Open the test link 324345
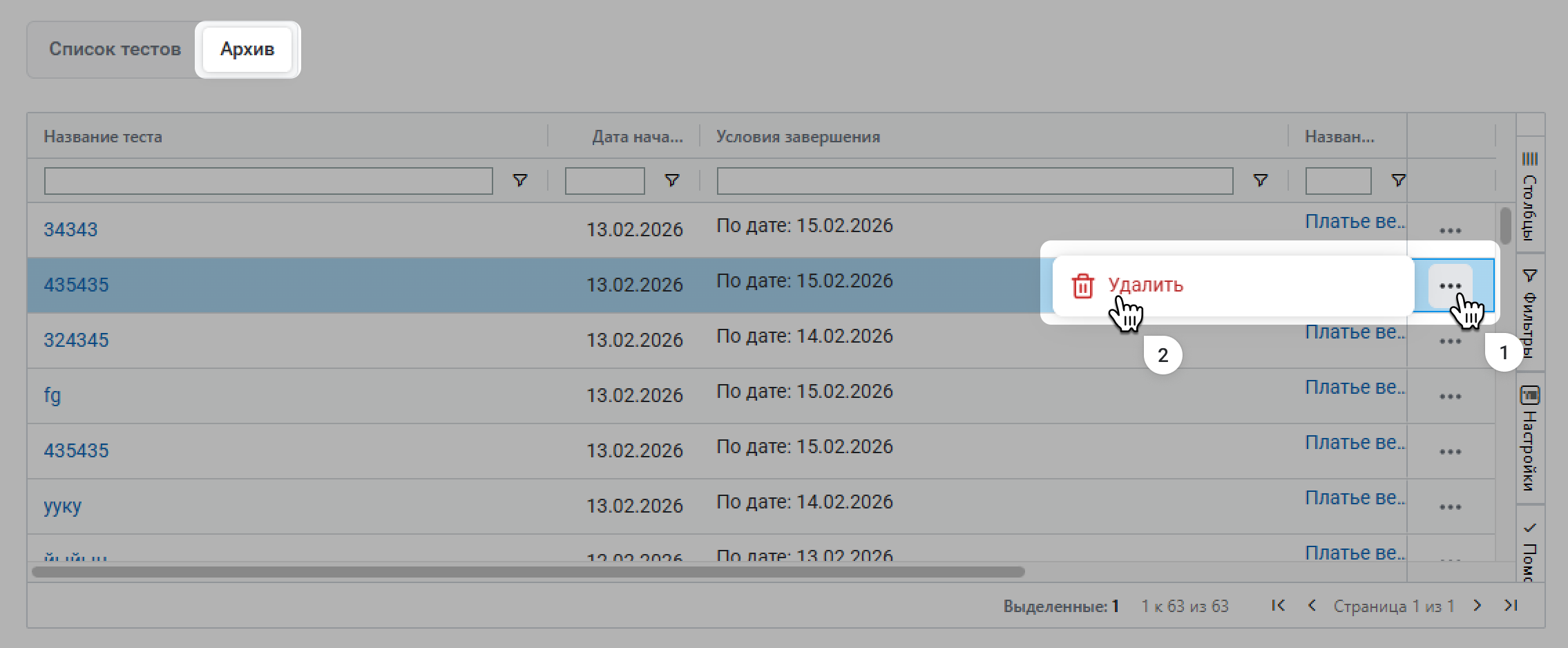This screenshot has width=1568, height=648. [76, 340]
